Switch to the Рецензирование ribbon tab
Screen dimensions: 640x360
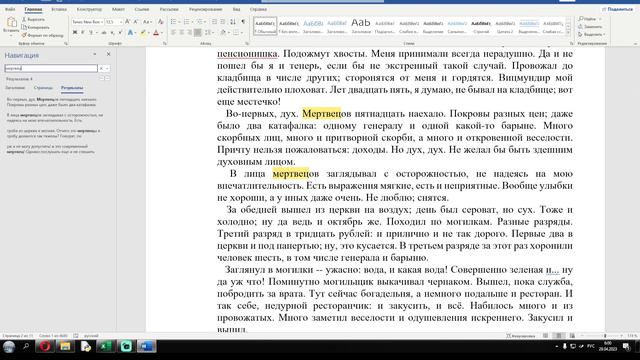(x=205, y=9)
